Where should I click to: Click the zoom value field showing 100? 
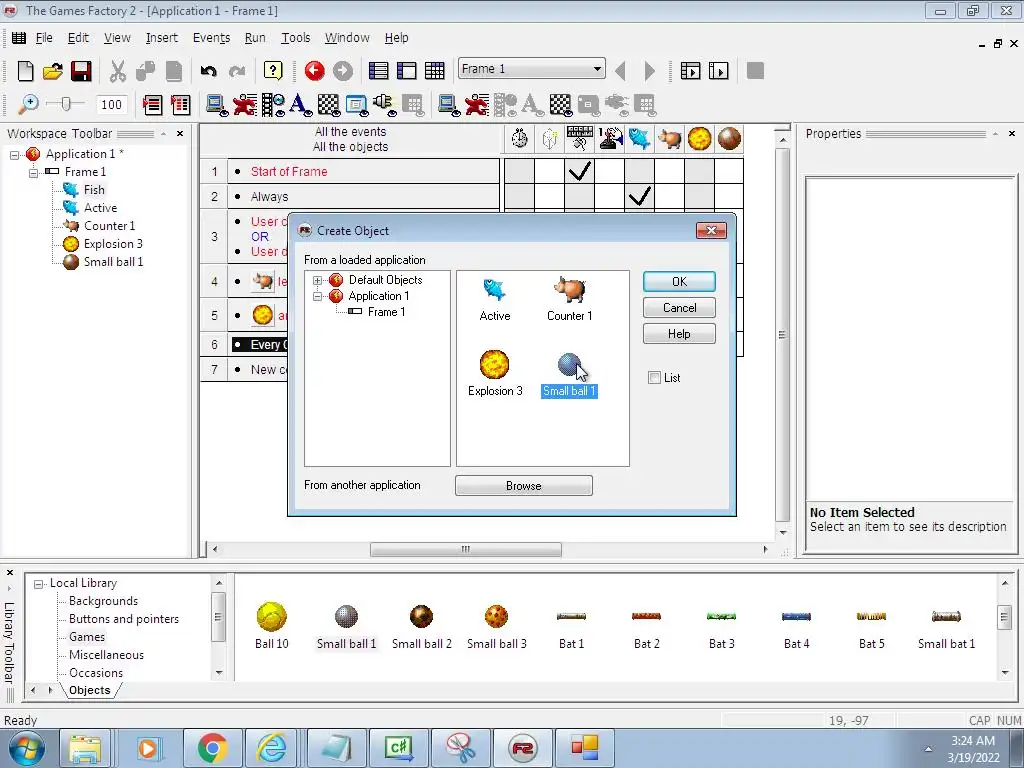tap(111, 104)
